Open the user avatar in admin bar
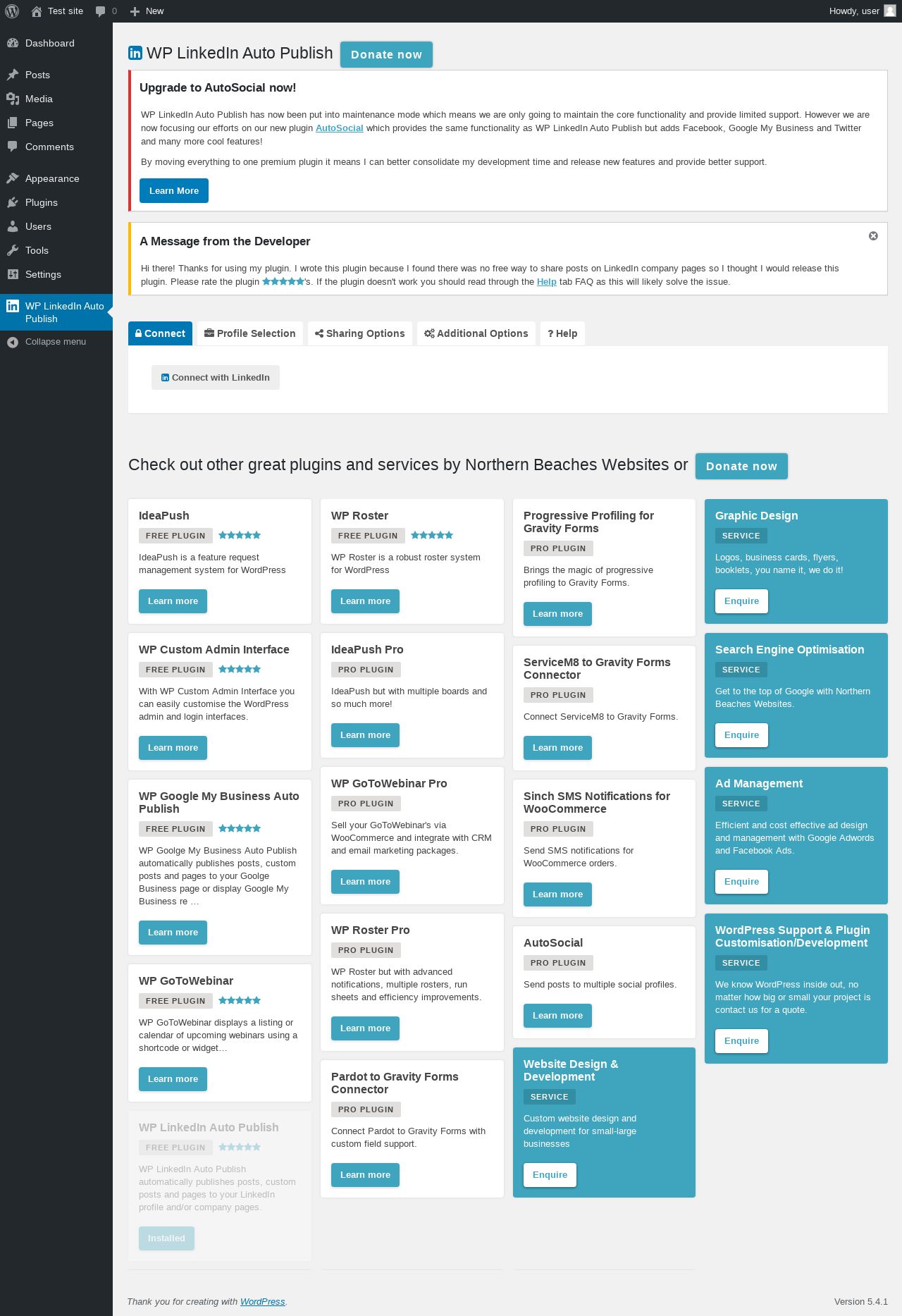This screenshot has height=1316, width=902. tap(890, 11)
